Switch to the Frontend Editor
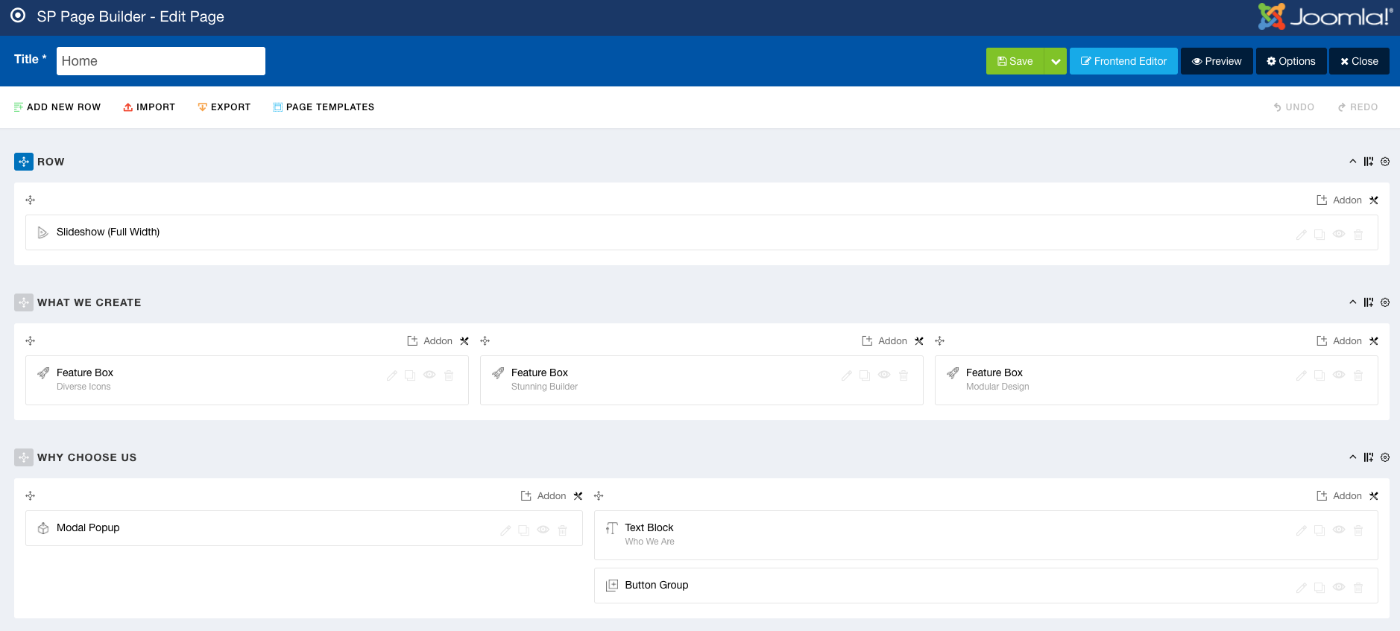The width and height of the screenshot is (1400, 631). (1125, 61)
